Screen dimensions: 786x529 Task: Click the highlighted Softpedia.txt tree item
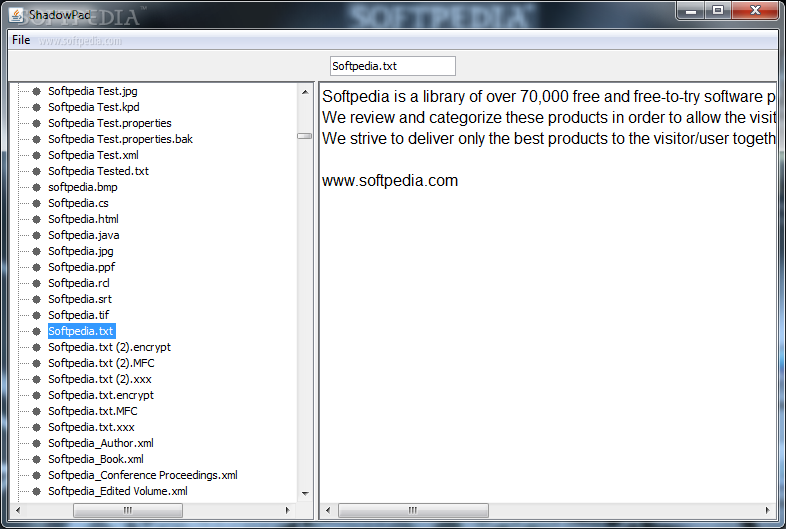point(81,331)
